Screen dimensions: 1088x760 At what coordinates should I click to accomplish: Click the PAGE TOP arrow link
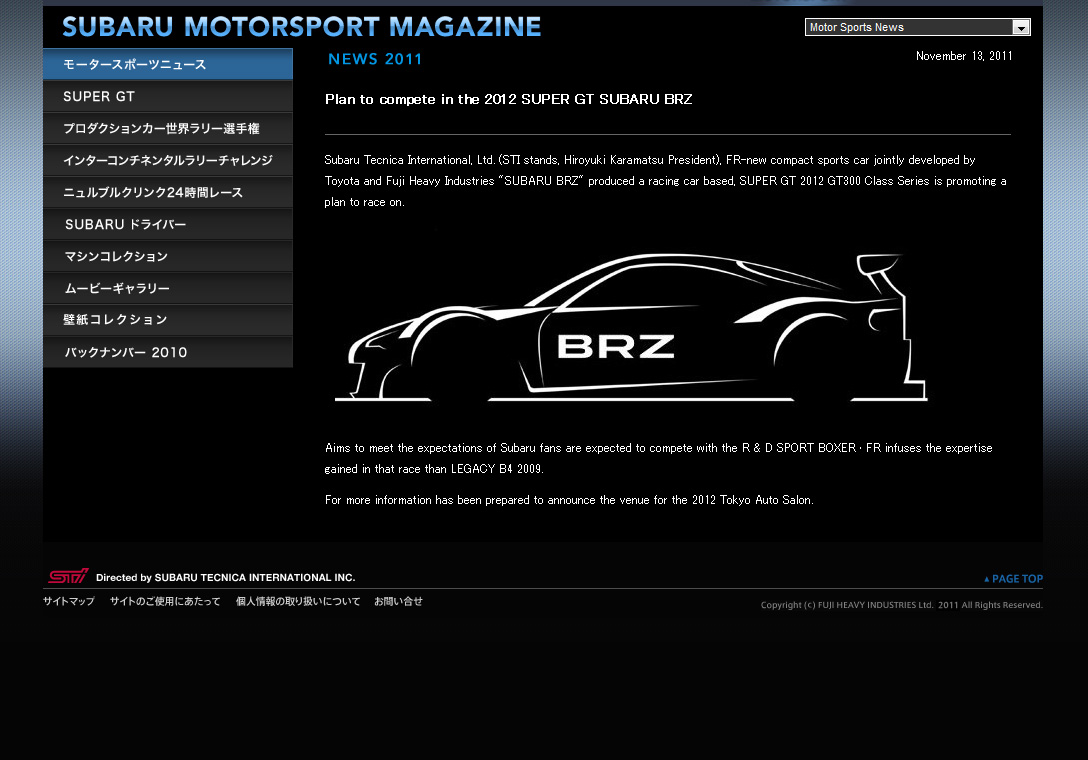pos(1013,579)
